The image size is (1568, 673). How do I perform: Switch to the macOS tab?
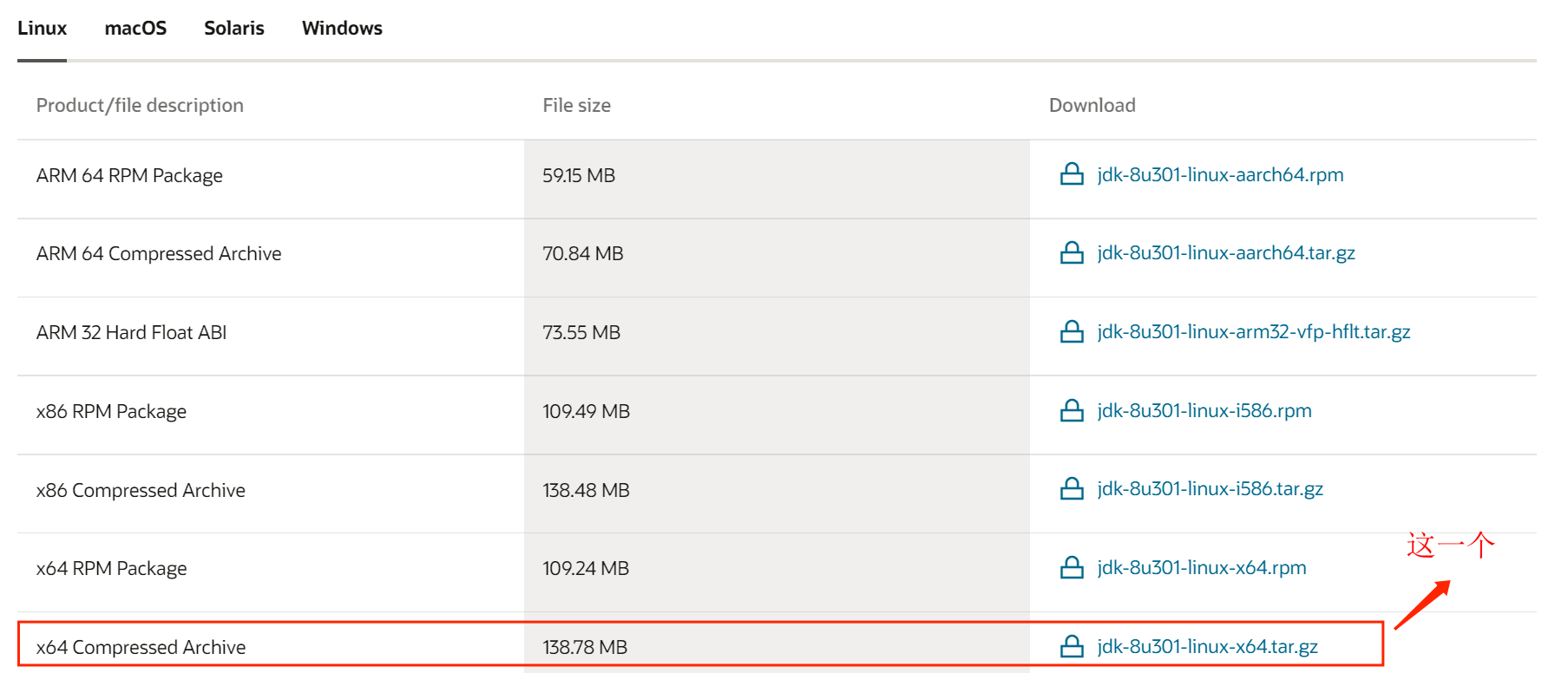point(135,29)
